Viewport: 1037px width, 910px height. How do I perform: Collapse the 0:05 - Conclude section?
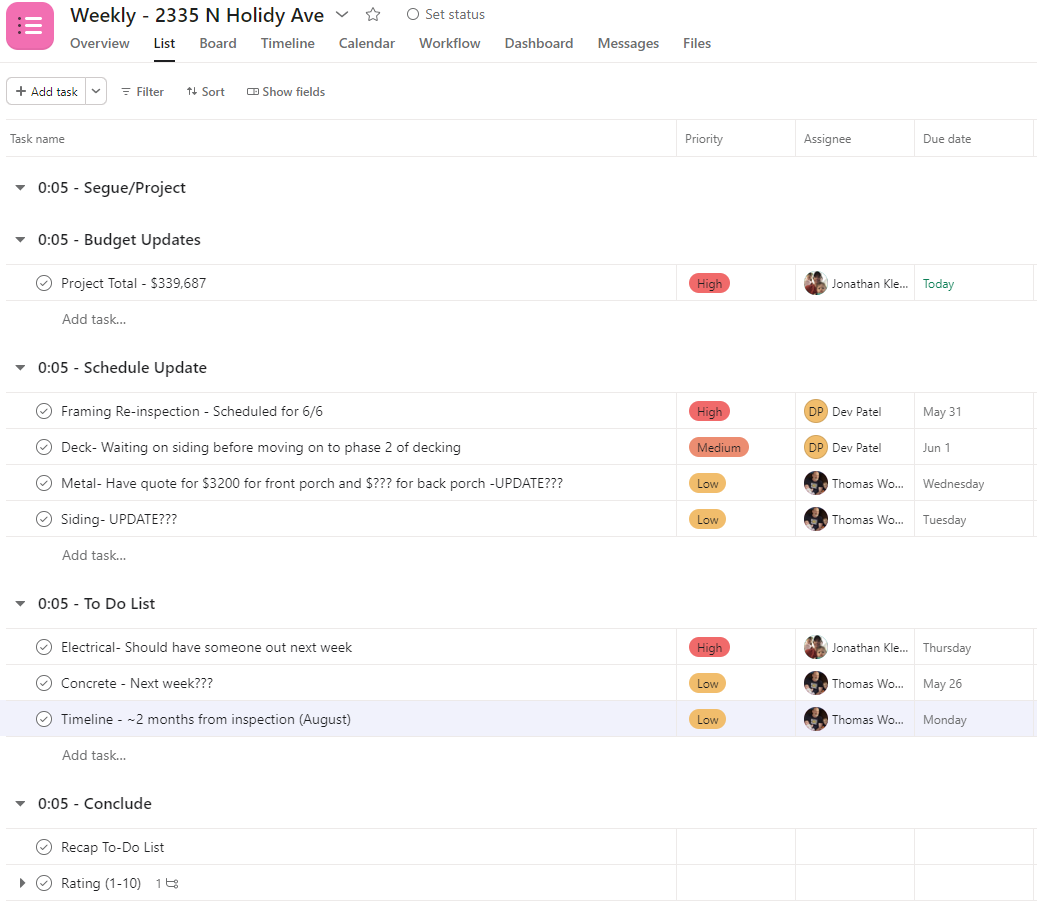point(21,804)
